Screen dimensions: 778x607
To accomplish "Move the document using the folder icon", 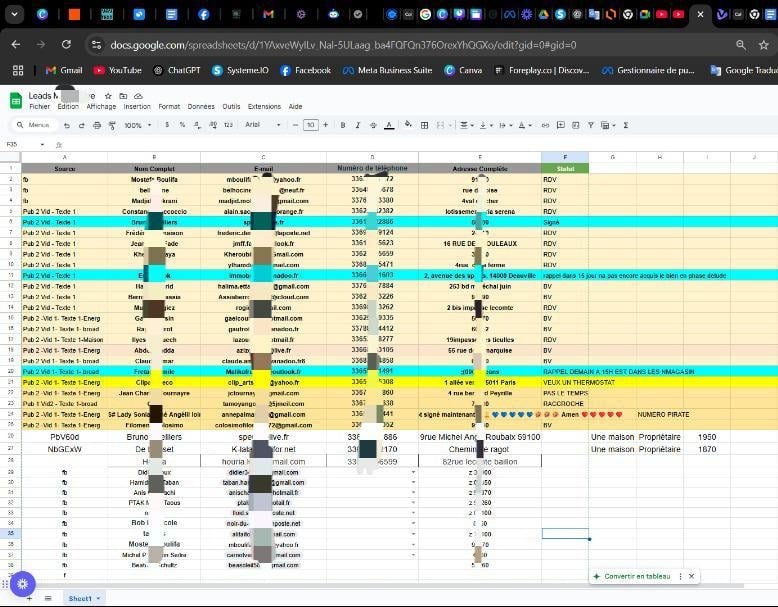I will (x=123, y=96).
